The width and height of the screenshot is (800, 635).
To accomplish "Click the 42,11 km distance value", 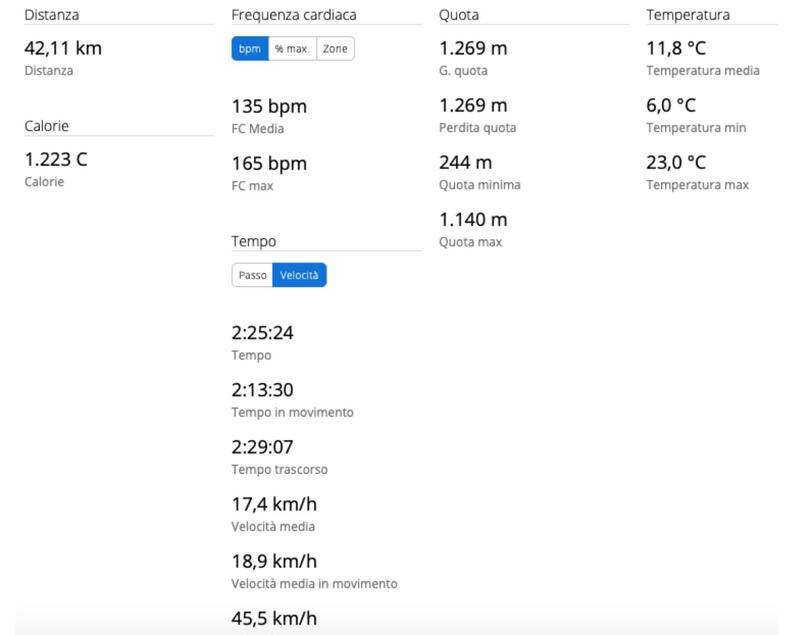I will [63, 48].
